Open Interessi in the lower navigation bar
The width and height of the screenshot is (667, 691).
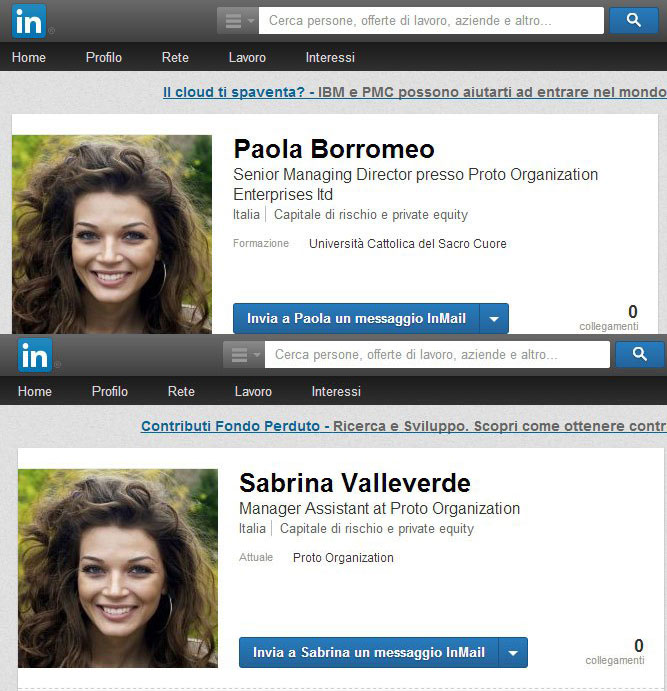pyautogui.click(x=336, y=391)
